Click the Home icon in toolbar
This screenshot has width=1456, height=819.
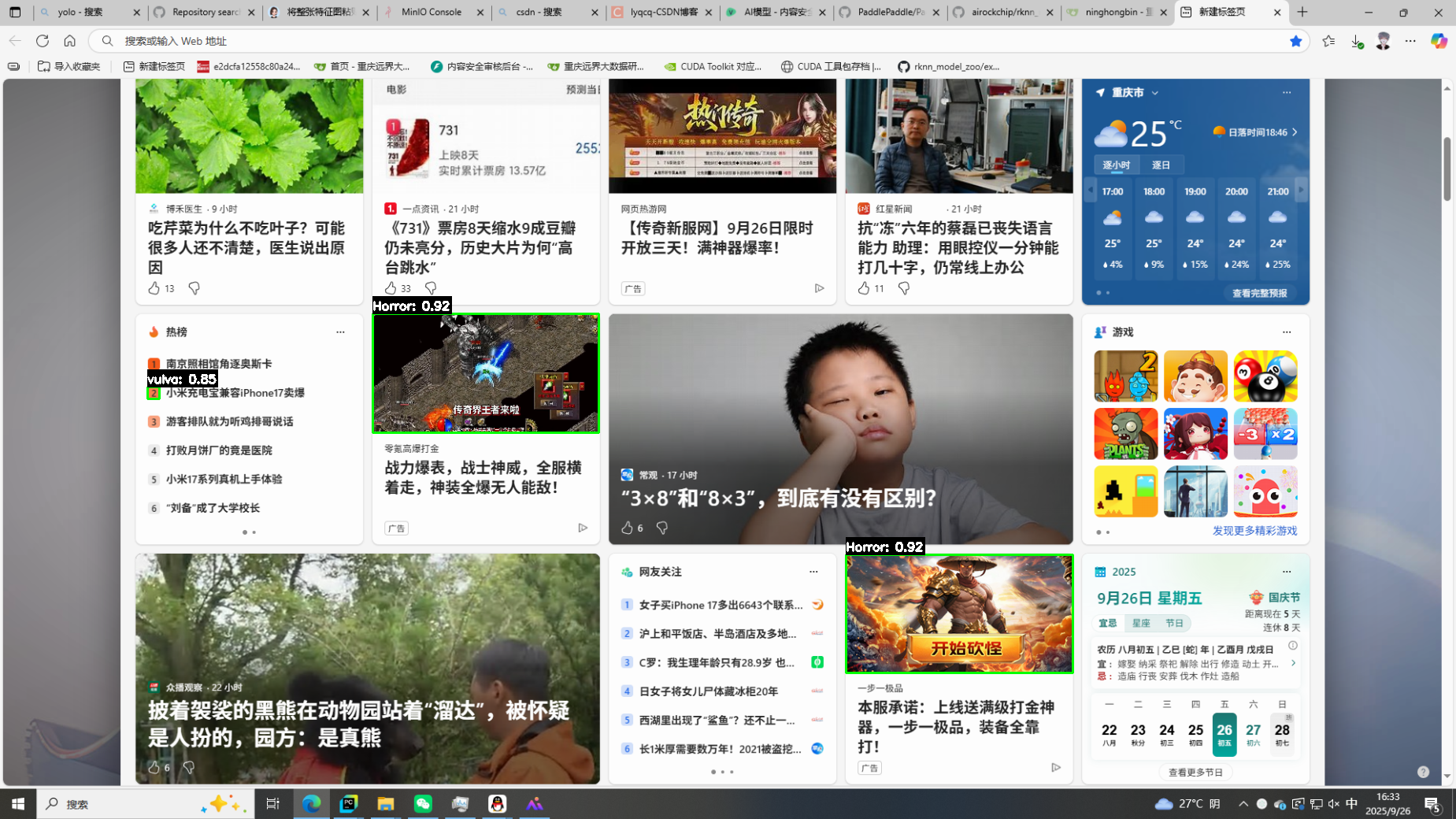(x=70, y=41)
